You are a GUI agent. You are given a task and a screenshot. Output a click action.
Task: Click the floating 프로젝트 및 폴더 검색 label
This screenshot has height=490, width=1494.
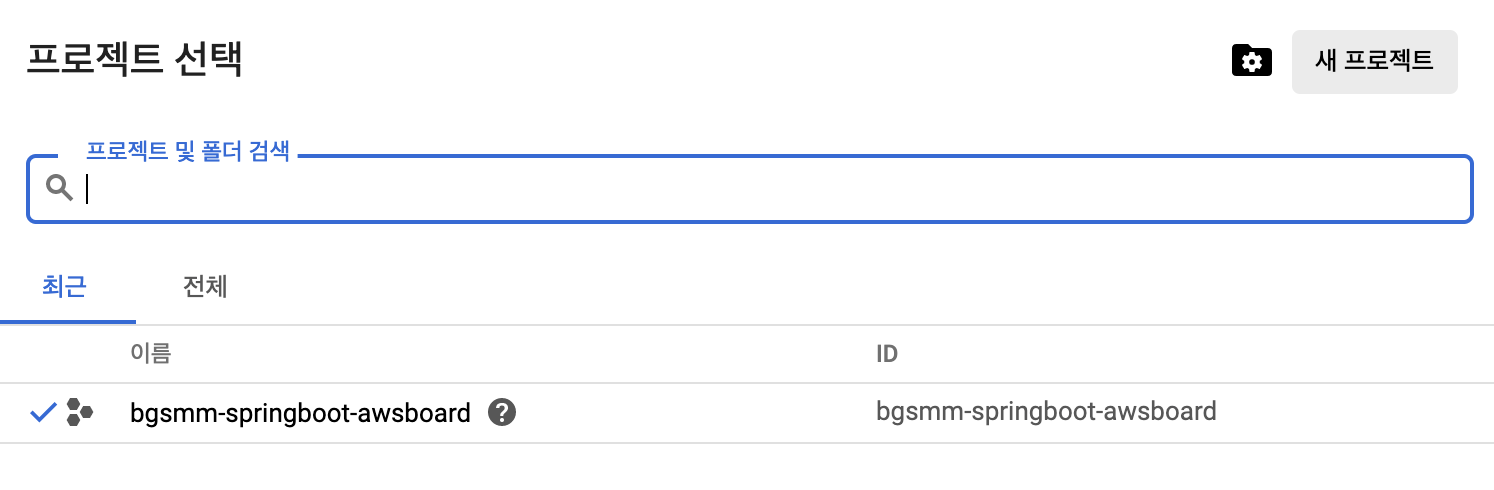tap(187, 153)
